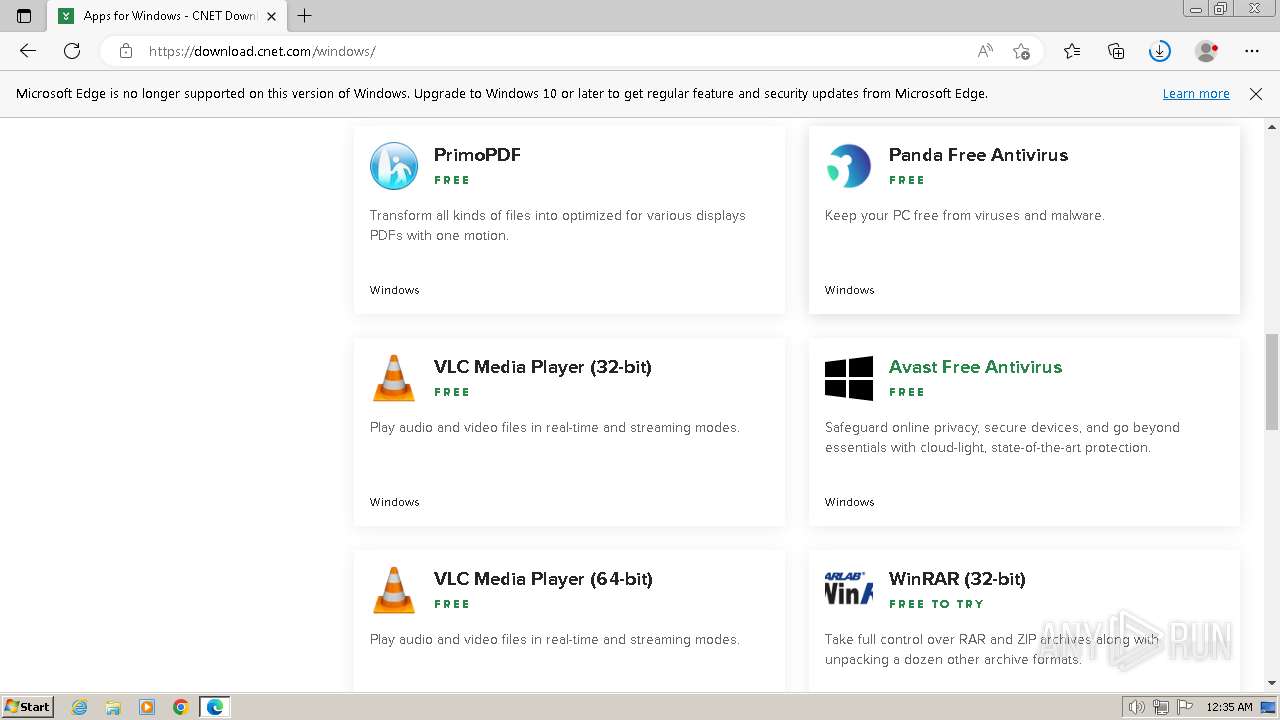
Task: Open the VLC Media Player (64-bit) title
Action: click(x=543, y=579)
